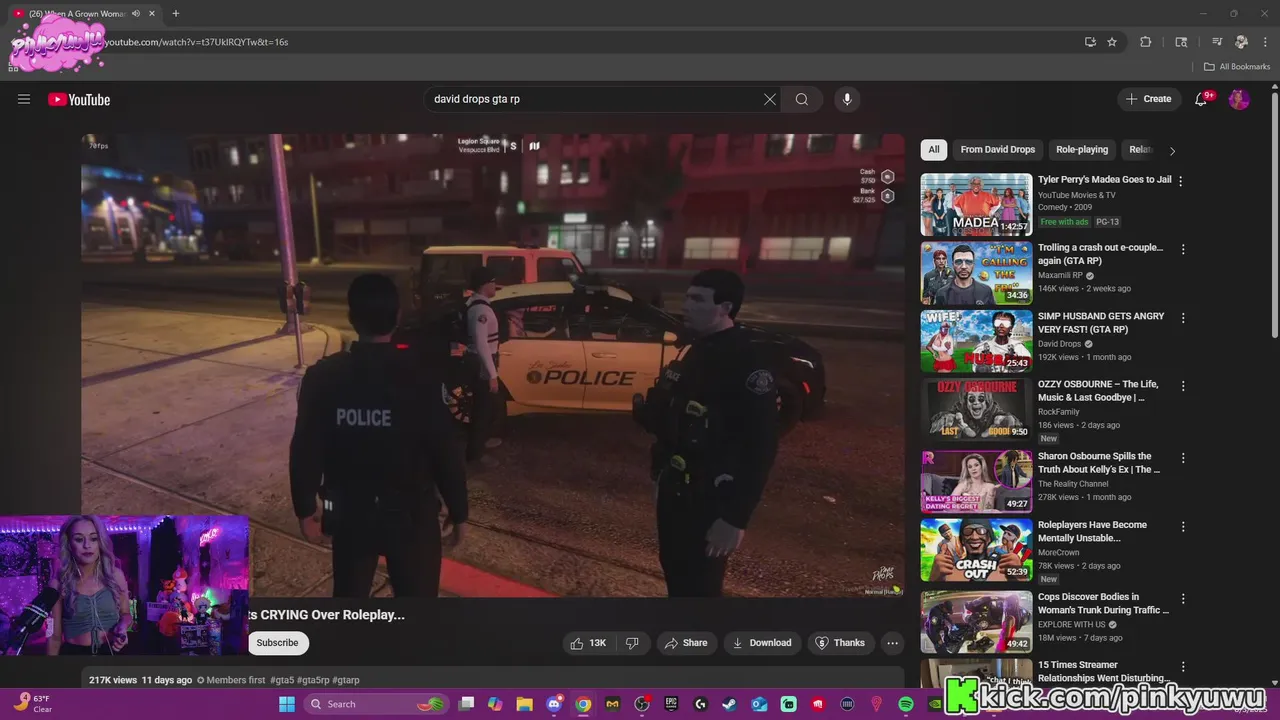Click the Thanks button
The image size is (1280, 720).
(840, 643)
